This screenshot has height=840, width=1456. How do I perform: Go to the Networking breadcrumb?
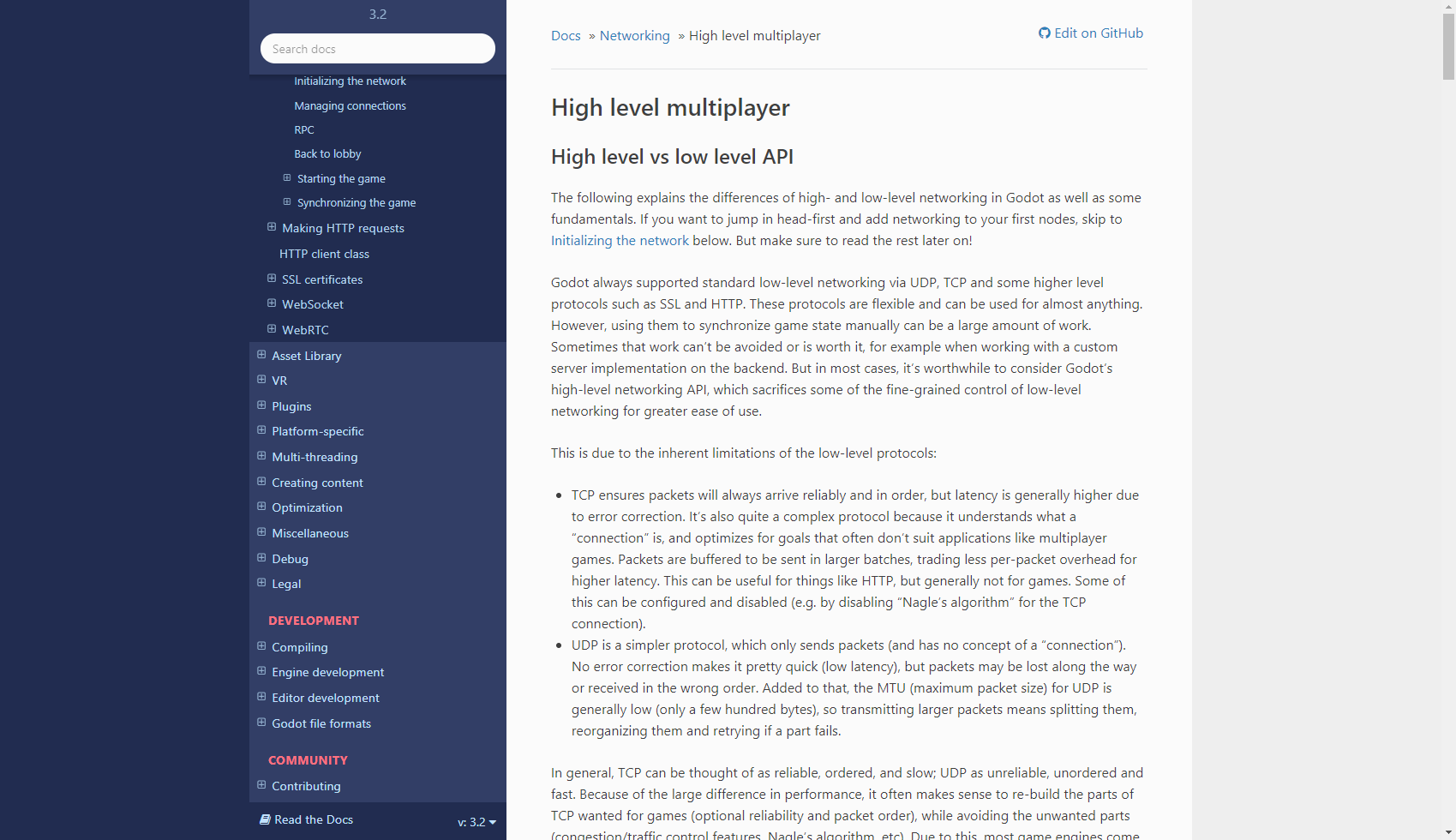635,35
